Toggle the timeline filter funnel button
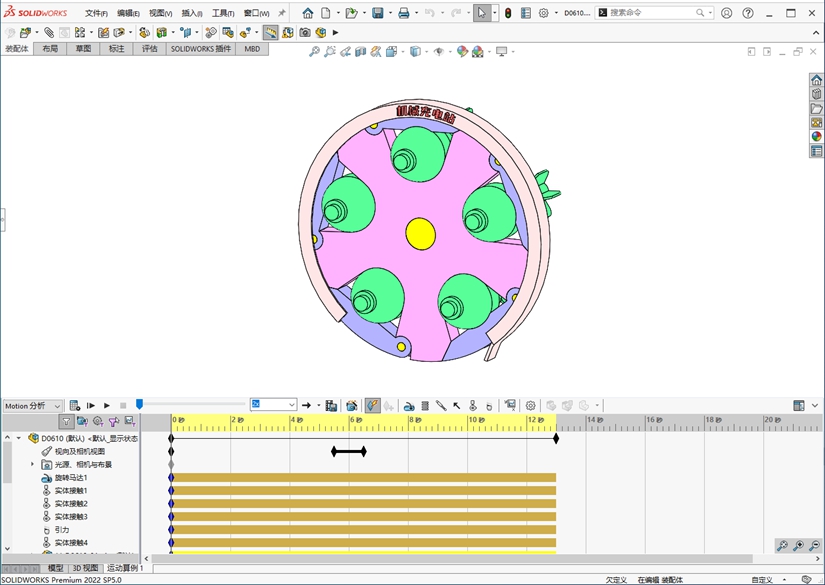825x585 pixels. pos(66,422)
